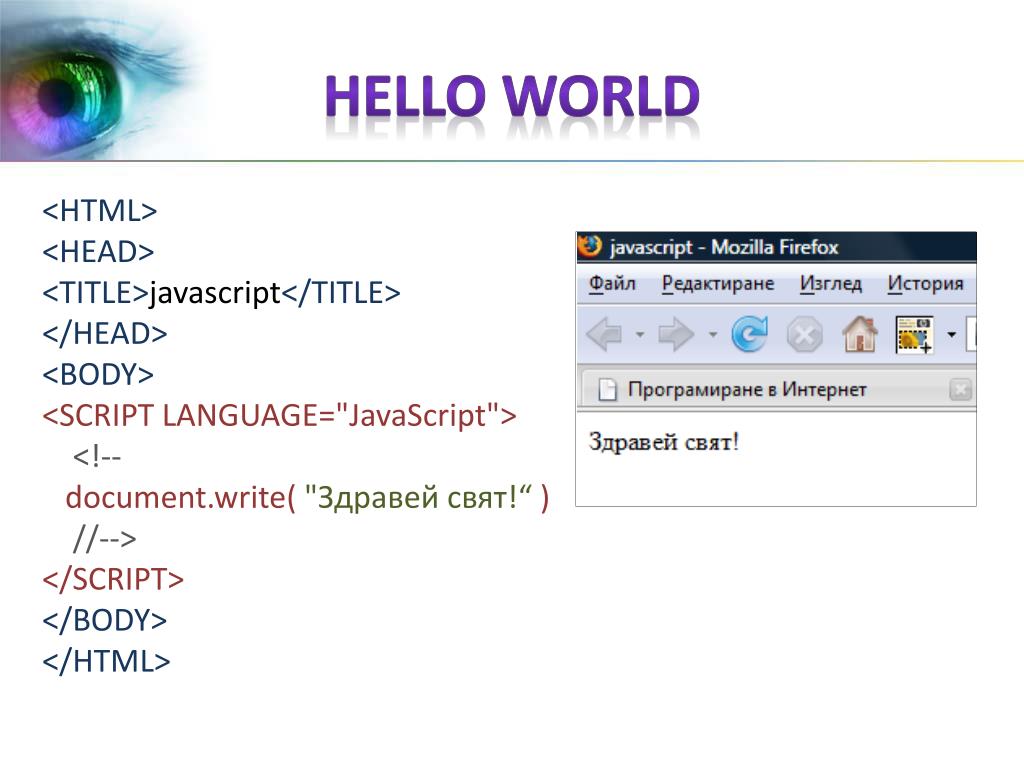1024x768 pixels.
Task: Click the page icon on the tab
Action: pyautogui.click(x=607, y=390)
